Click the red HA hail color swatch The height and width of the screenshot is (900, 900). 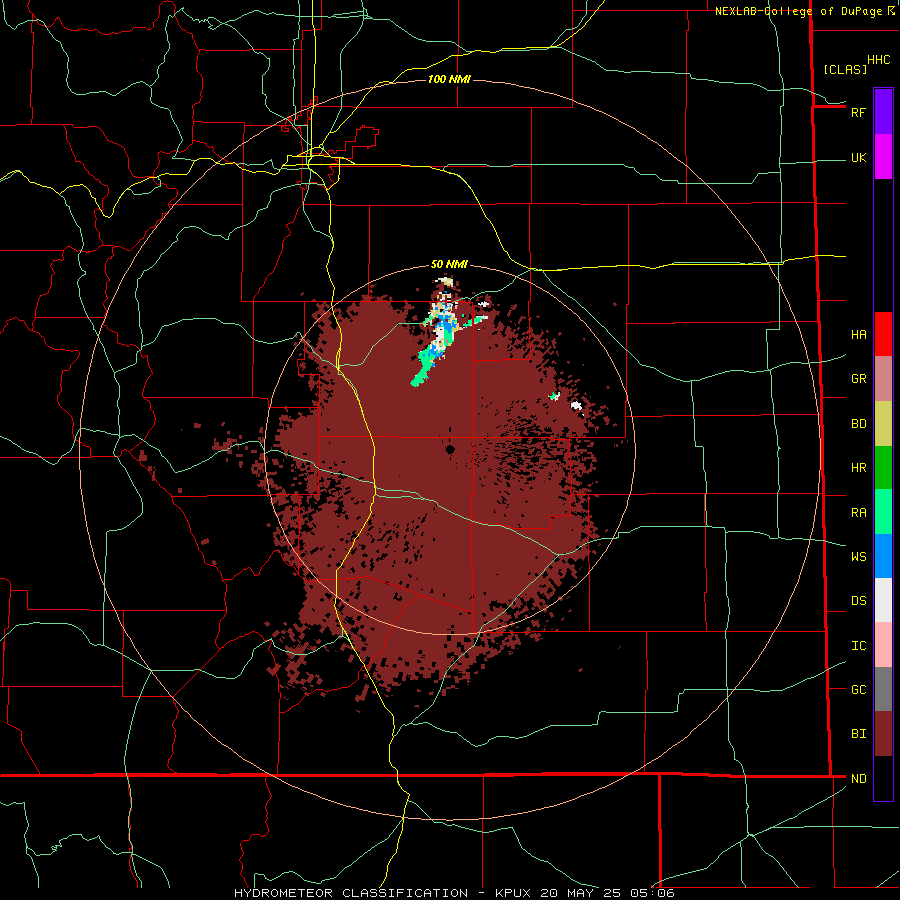[x=883, y=334]
